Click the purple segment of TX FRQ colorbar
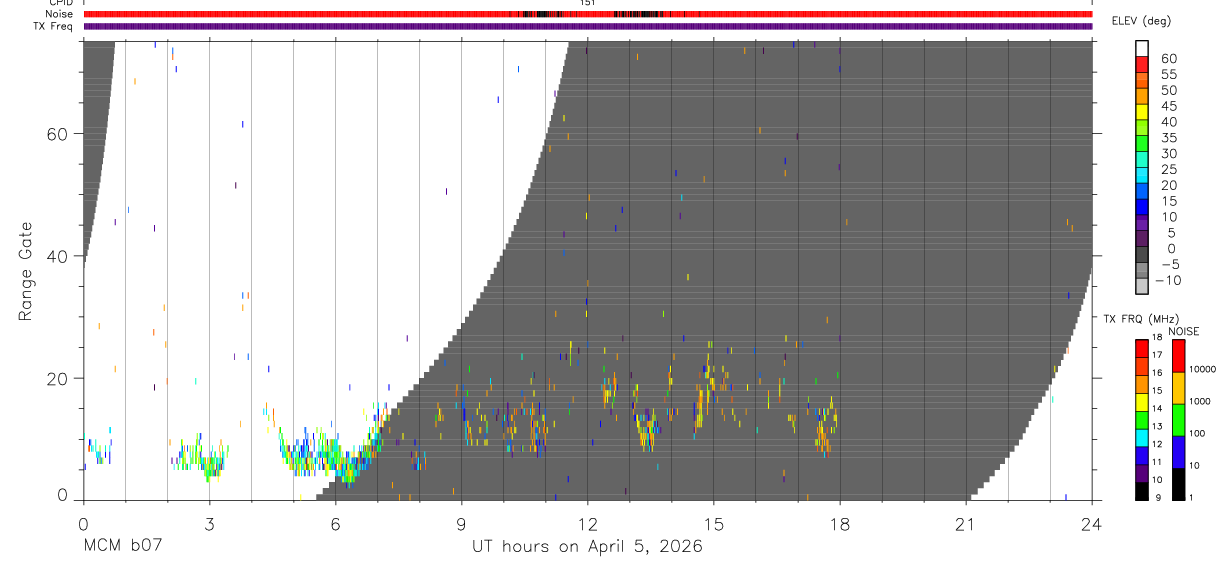 click(x=1142, y=473)
